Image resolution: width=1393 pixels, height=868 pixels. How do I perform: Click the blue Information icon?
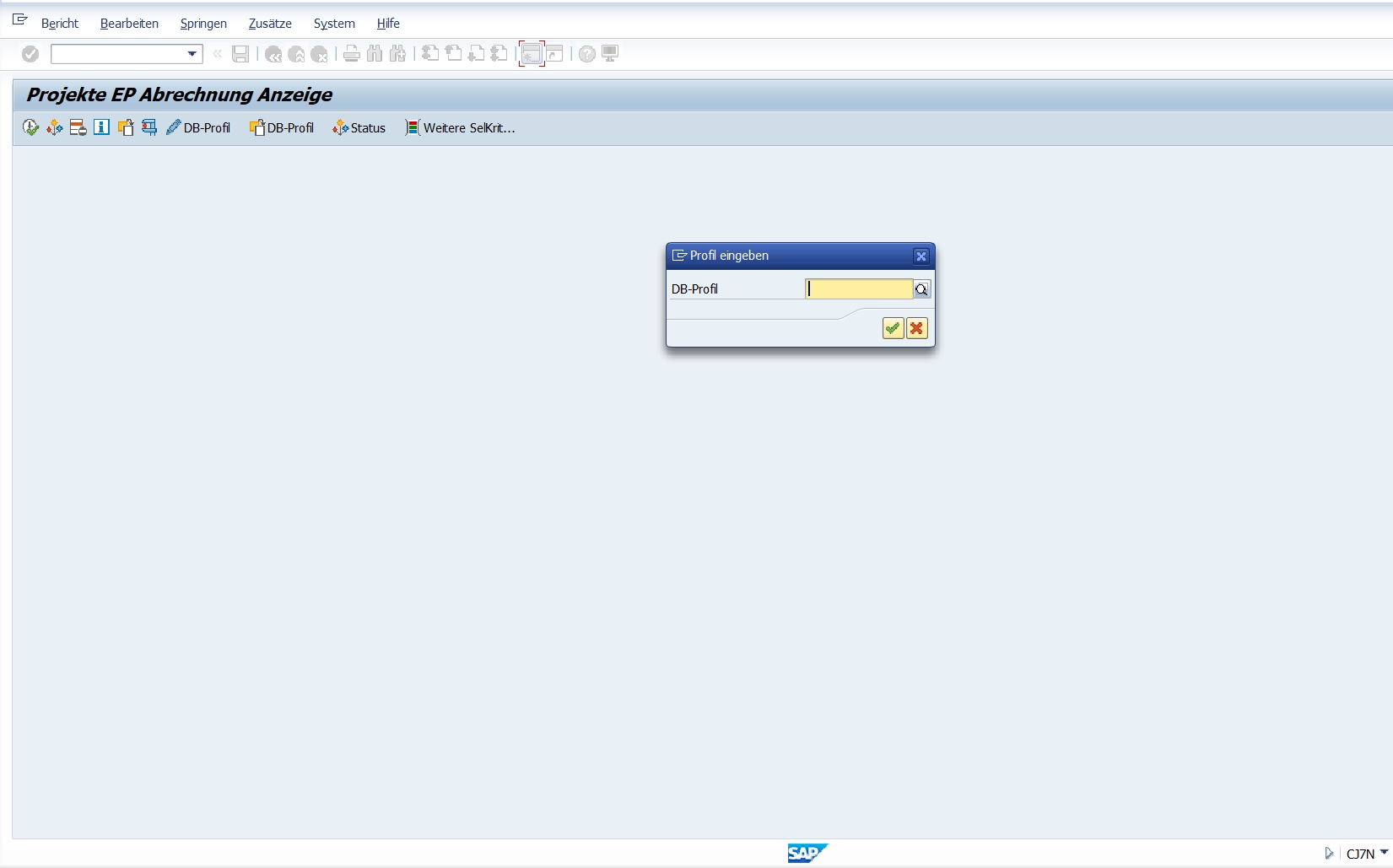point(102,127)
